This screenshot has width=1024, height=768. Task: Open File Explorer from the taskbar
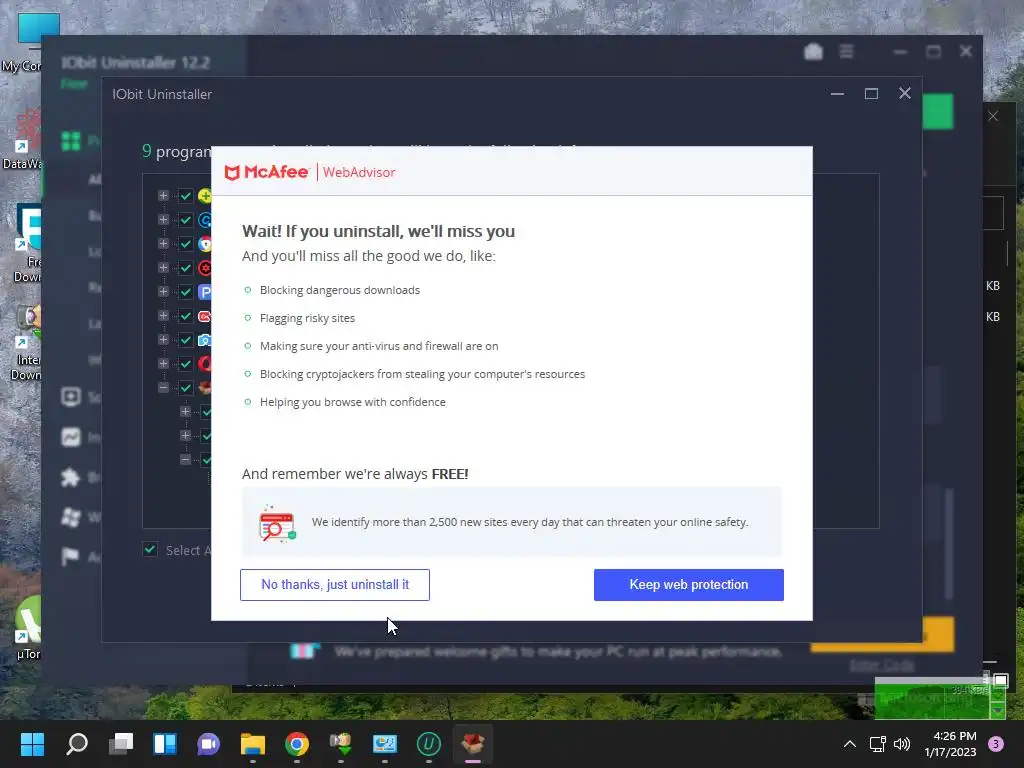tap(253, 743)
